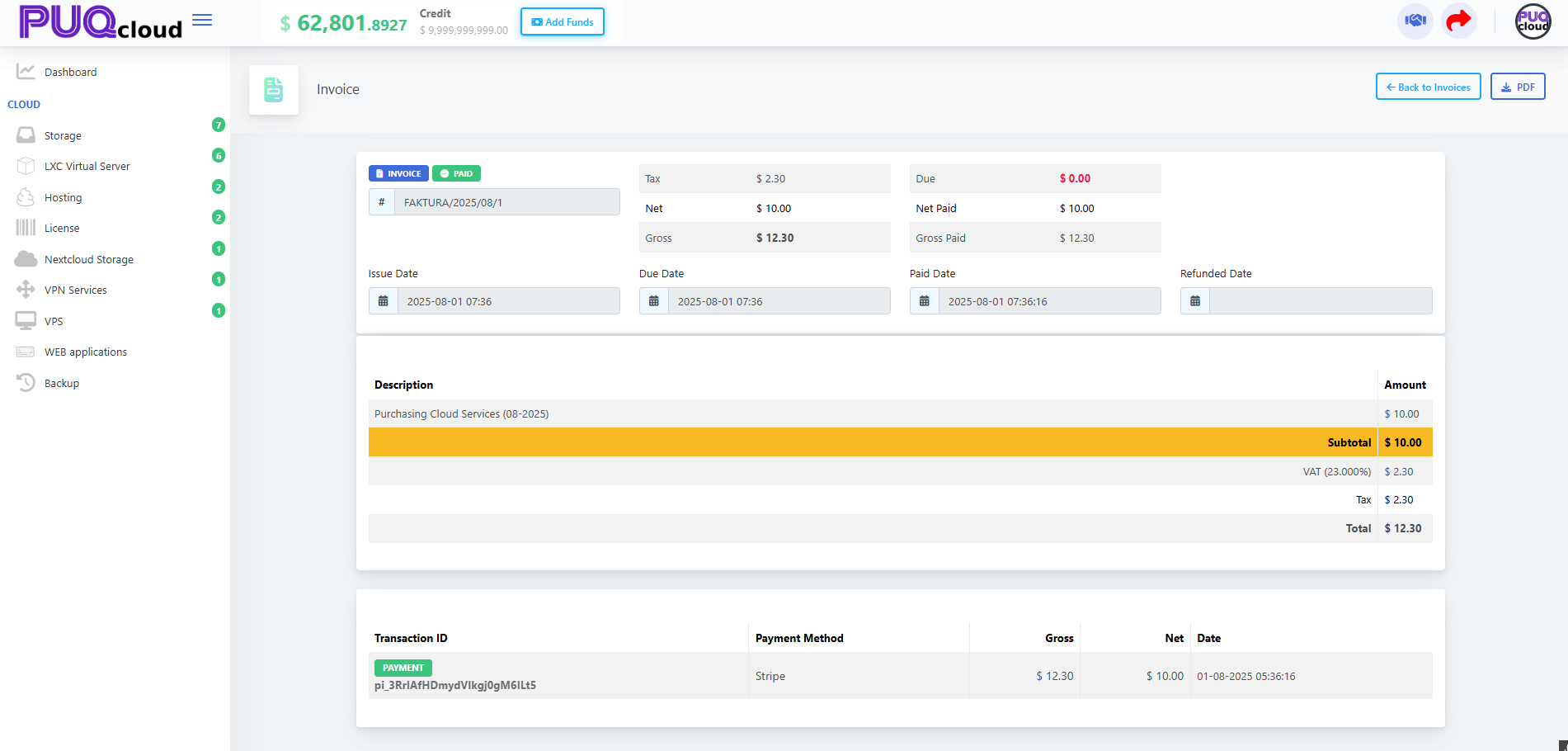Toggle the hamburger sidebar menu
This screenshot has height=751, width=1568.
[x=202, y=20]
